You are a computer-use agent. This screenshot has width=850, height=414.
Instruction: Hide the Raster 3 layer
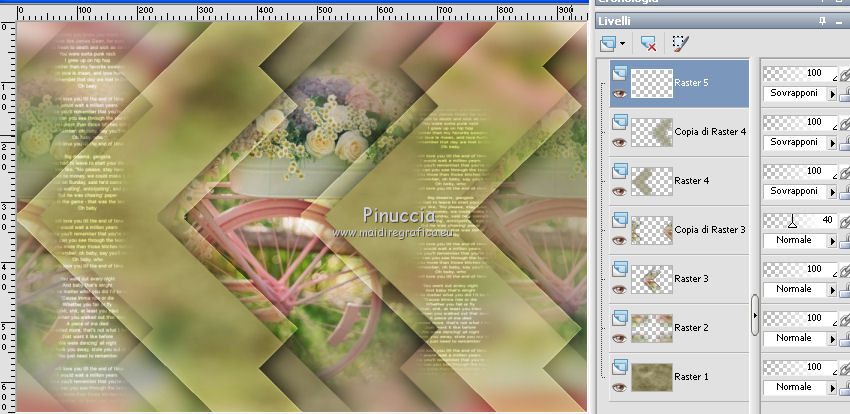pos(620,289)
